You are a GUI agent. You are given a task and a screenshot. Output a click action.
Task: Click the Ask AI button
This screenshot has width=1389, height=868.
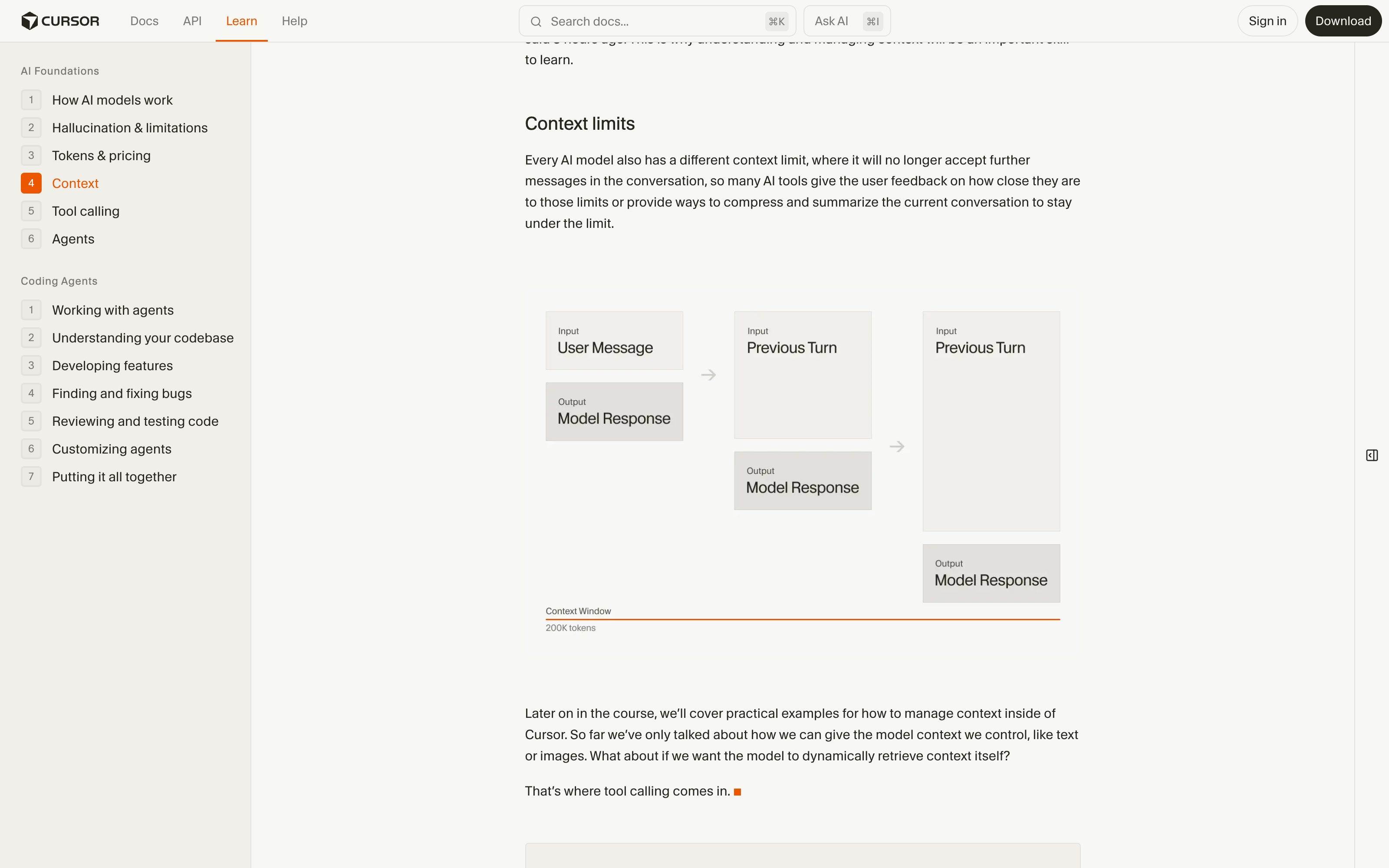(x=846, y=21)
